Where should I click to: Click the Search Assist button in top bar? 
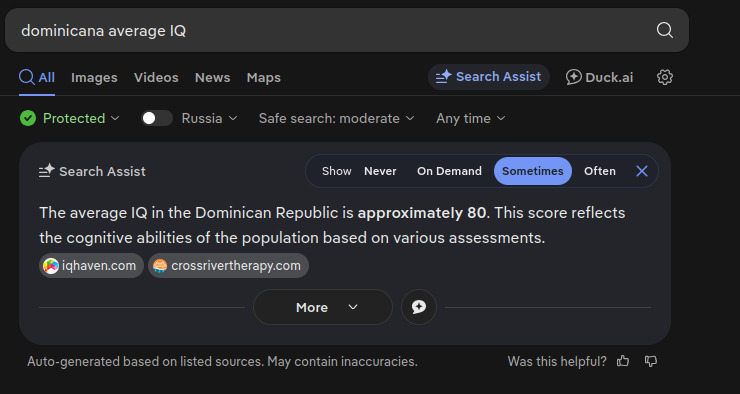coord(488,77)
